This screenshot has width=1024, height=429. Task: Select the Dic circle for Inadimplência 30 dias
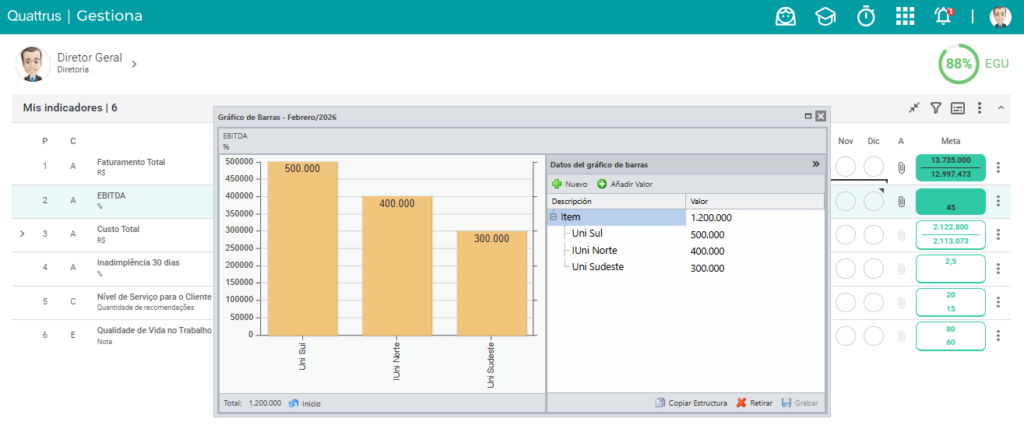click(874, 268)
